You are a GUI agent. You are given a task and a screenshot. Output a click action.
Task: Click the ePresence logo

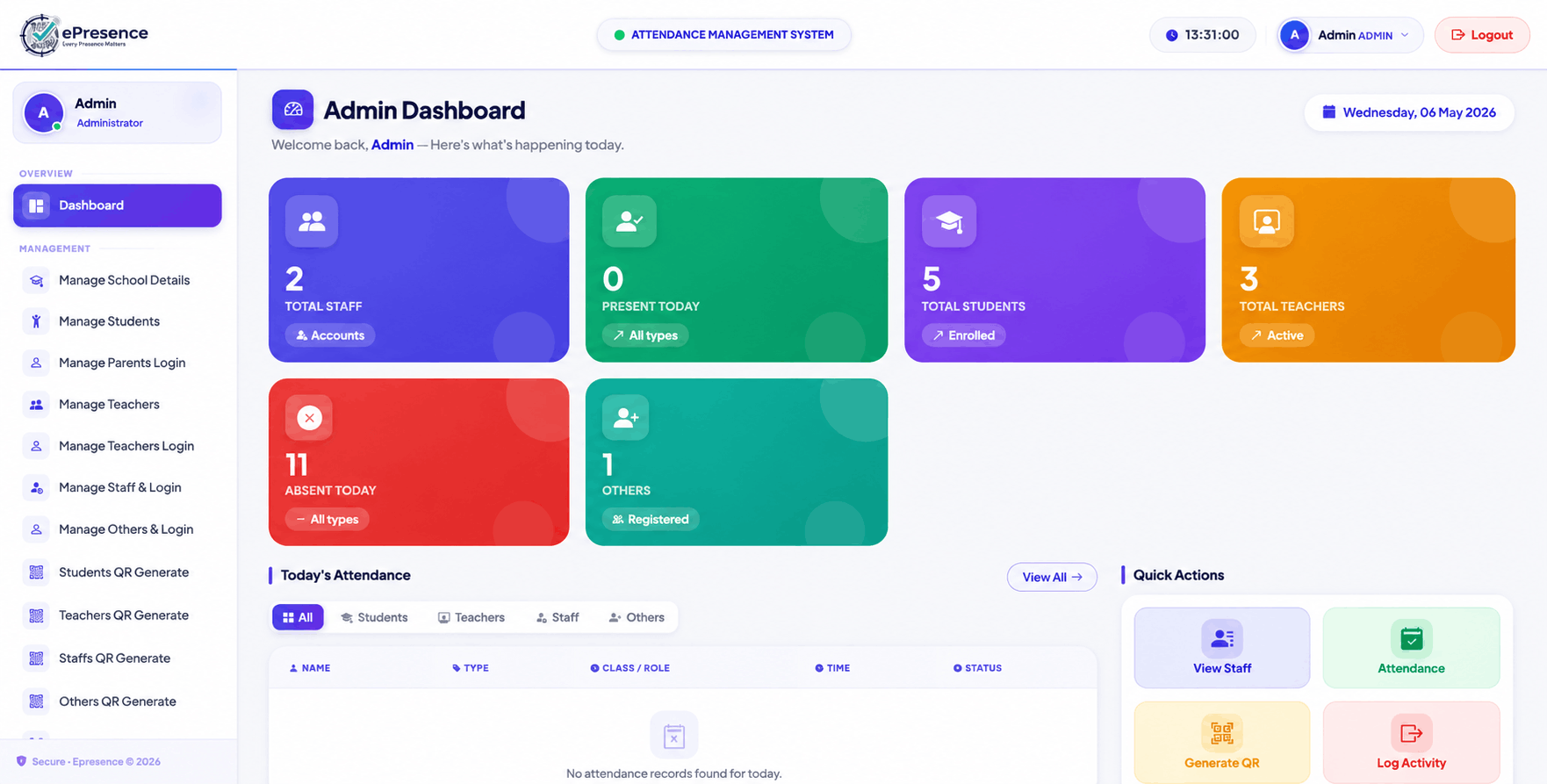point(84,35)
